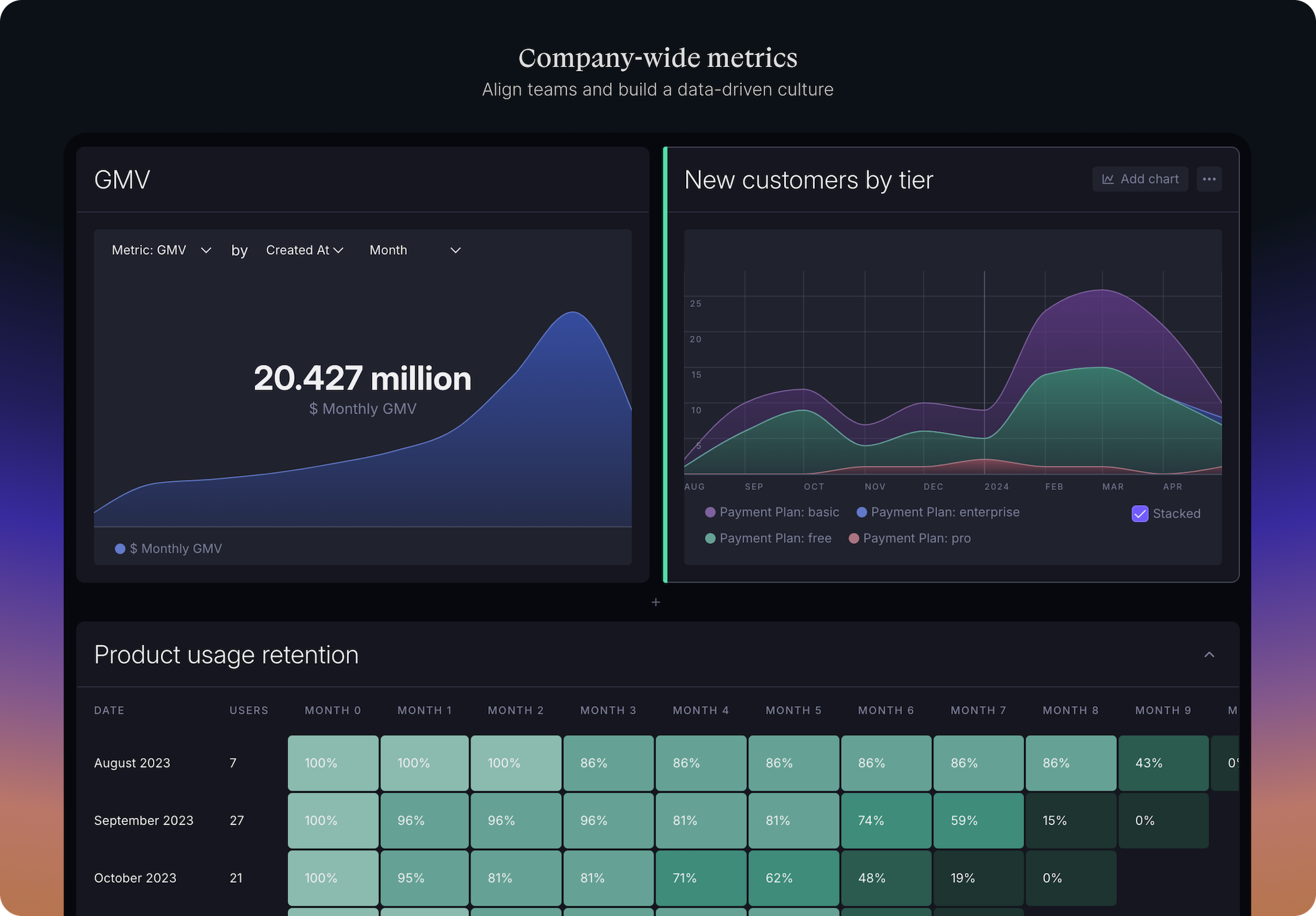Open the Month granularity dropdown

[415, 250]
